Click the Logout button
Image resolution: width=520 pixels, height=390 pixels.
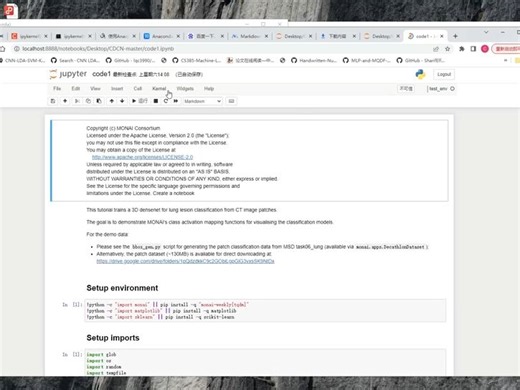click(x=444, y=74)
